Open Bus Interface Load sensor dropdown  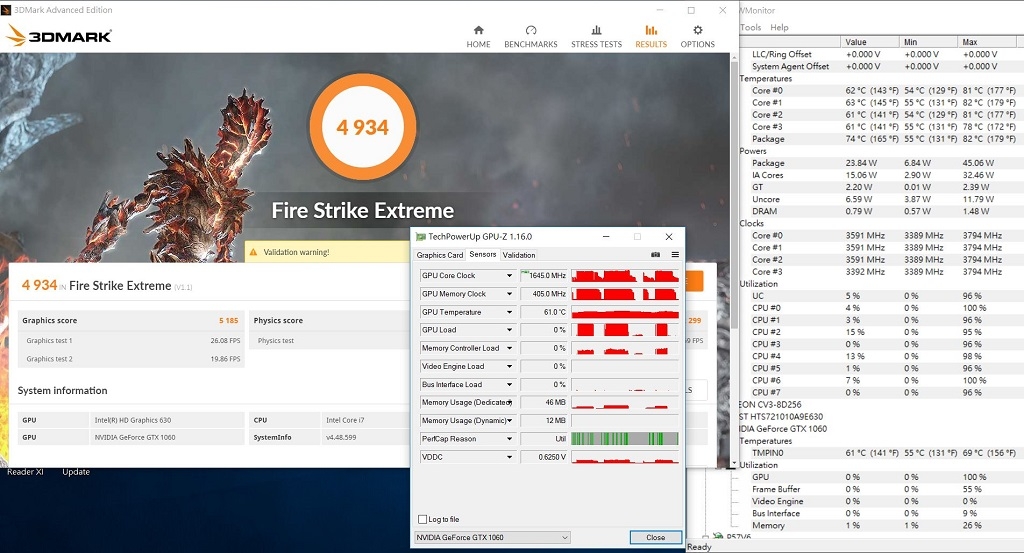pyautogui.click(x=509, y=385)
